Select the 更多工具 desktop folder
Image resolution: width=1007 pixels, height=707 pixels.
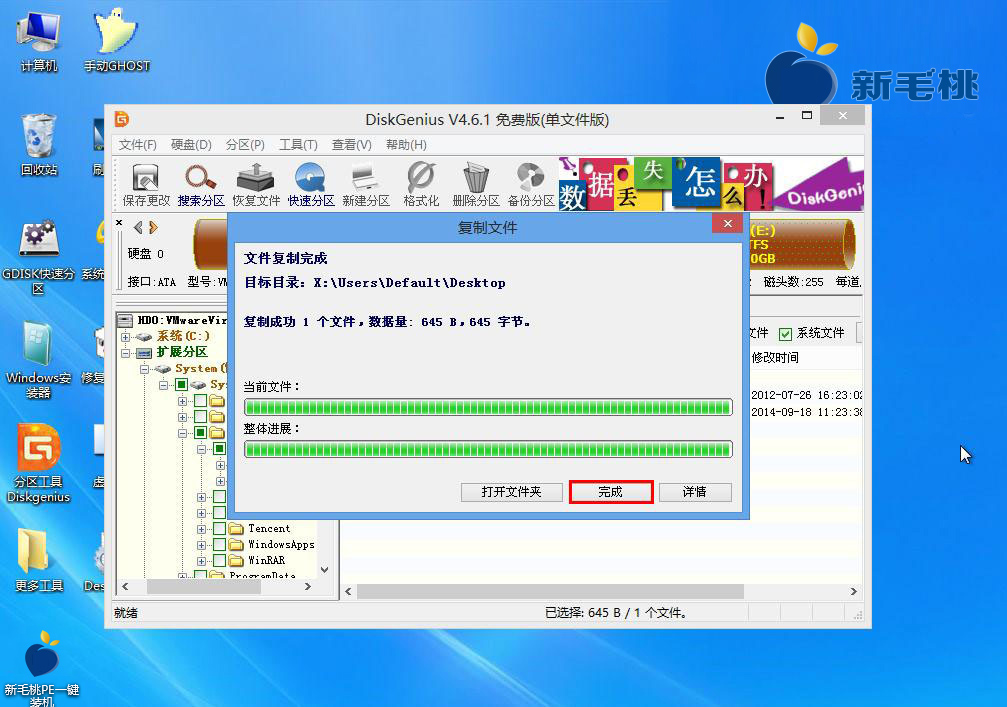coord(39,560)
